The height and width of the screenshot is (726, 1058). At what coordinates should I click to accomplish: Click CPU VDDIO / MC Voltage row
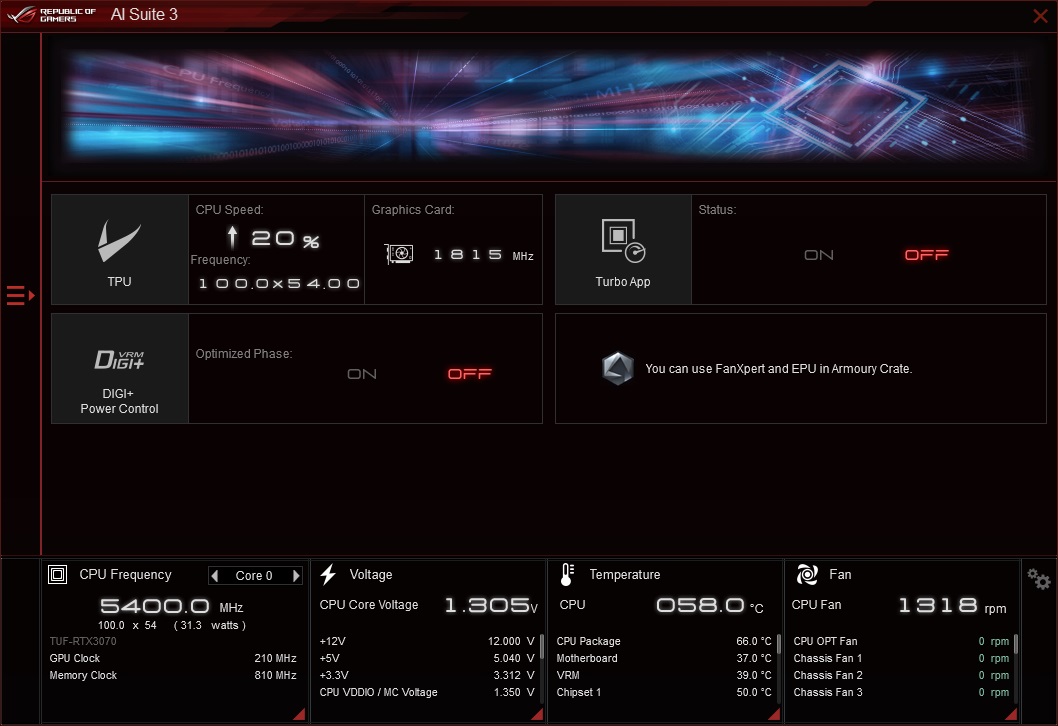427,692
